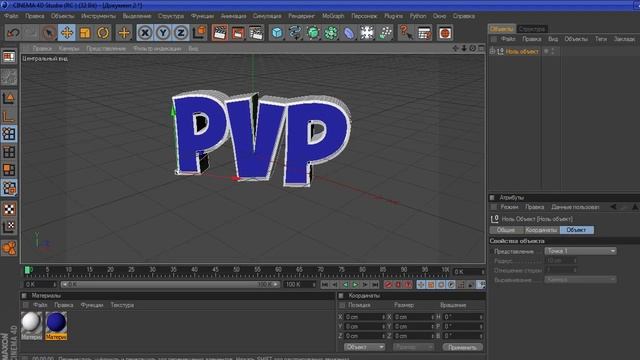Click the red record keyframe button

pyautogui.click(x=388, y=284)
